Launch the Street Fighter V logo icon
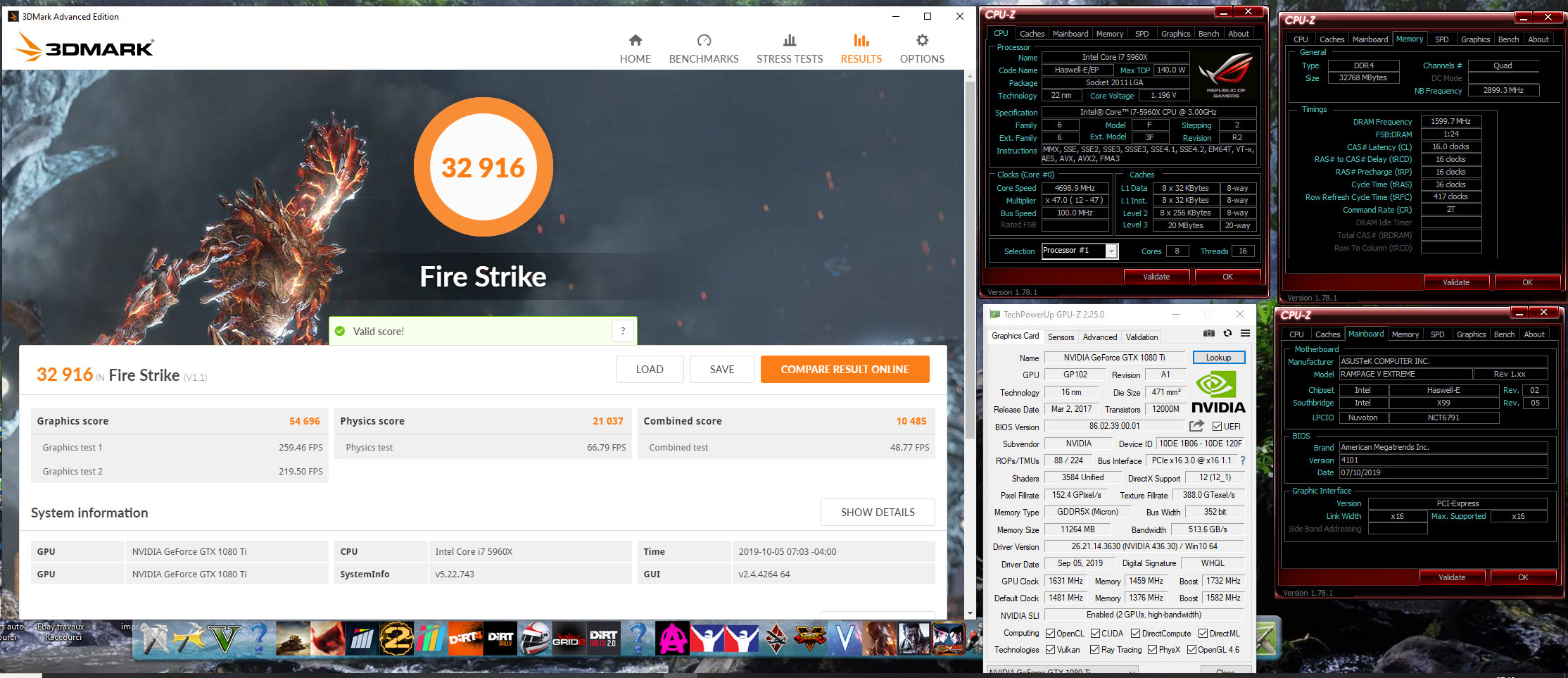Screen dimensions: 1568x678 (810, 638)
